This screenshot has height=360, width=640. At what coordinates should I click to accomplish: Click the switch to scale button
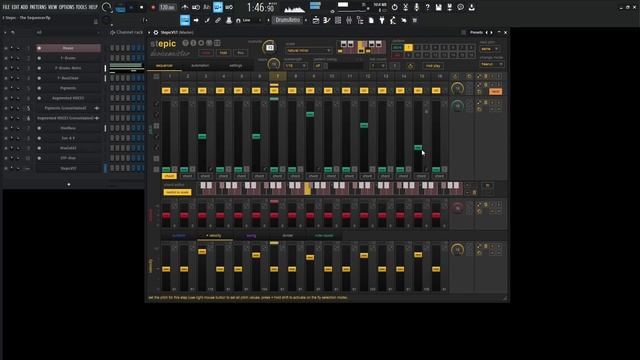[x=177, y=192]
